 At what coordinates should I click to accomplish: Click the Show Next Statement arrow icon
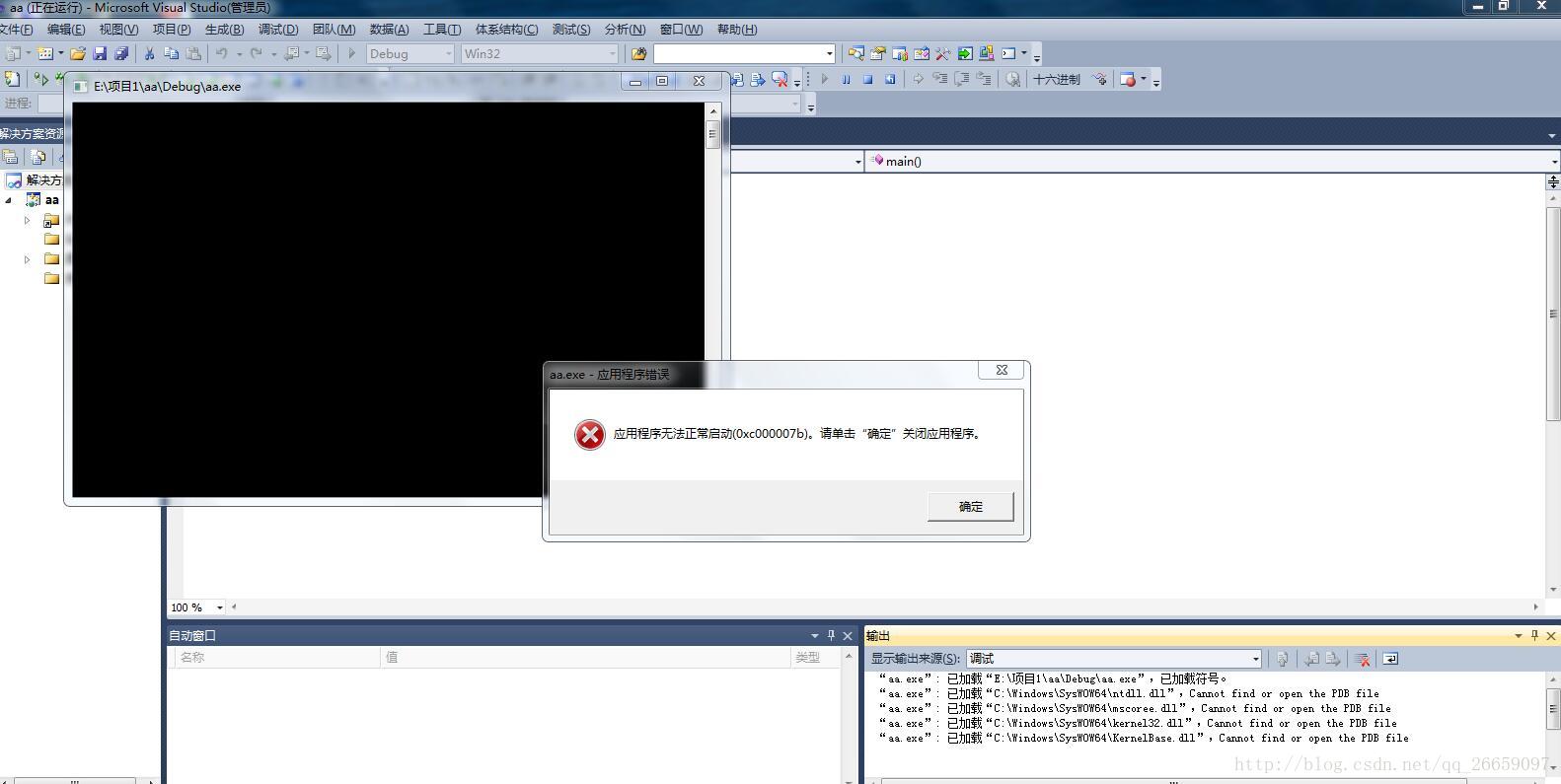[x=918, y=79]
